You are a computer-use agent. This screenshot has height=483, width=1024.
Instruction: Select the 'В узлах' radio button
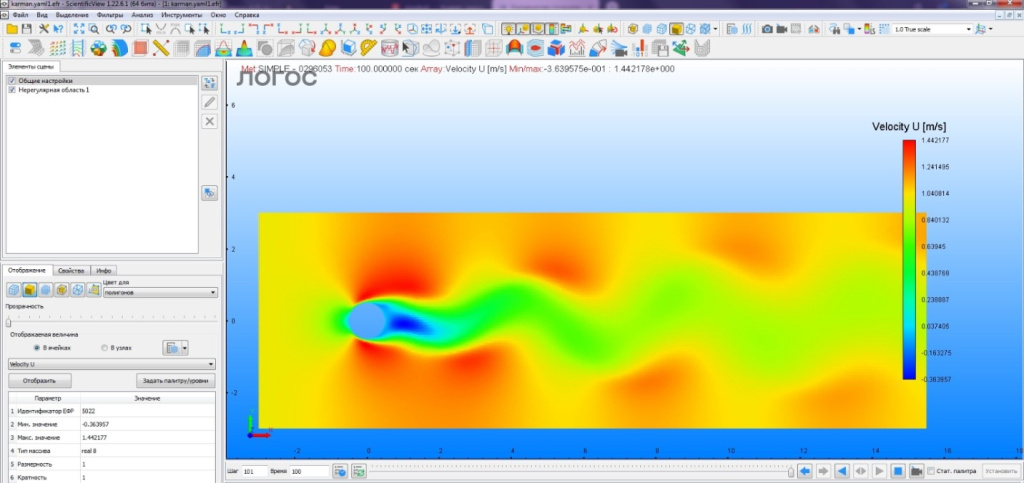tap(106, 347)
